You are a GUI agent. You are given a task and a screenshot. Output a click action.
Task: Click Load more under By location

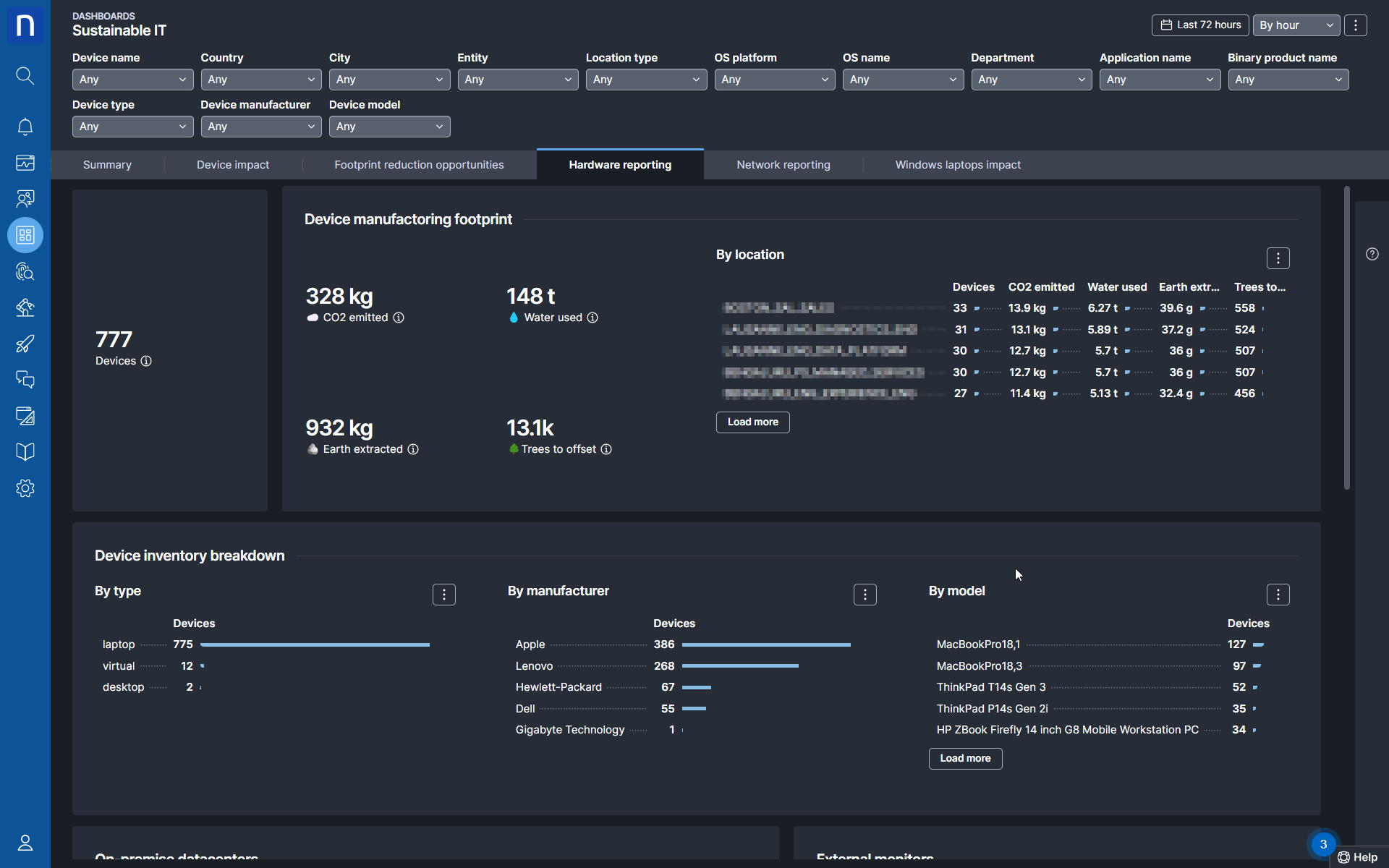pos(752,422)
